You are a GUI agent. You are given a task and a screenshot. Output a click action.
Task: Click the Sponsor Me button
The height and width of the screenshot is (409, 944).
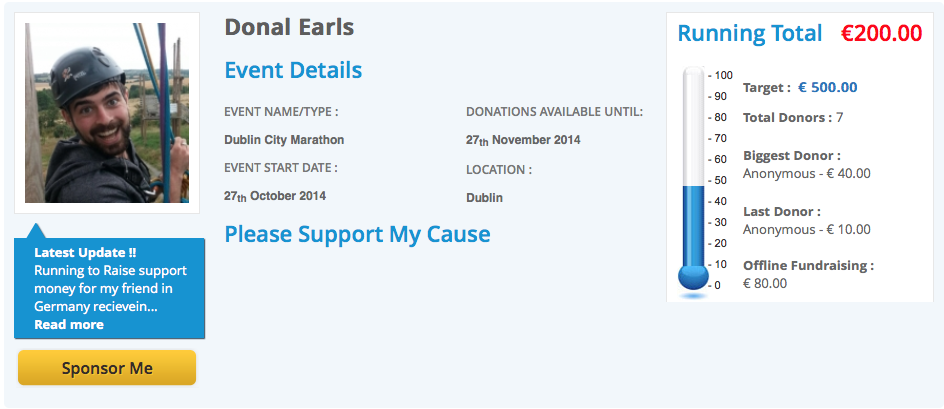click(x=107, y=368)
